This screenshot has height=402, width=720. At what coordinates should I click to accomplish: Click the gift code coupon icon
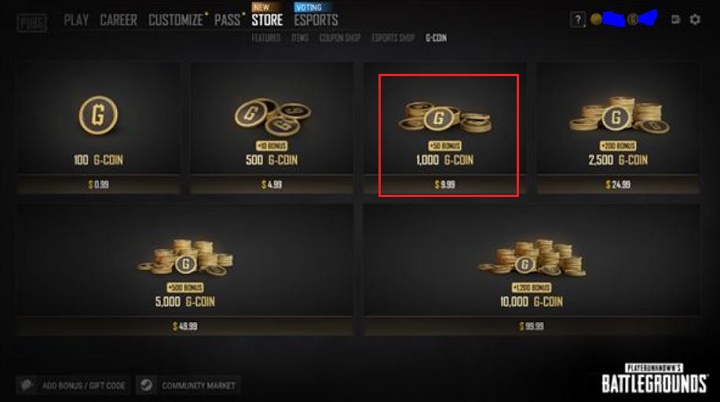click(27, 385)
